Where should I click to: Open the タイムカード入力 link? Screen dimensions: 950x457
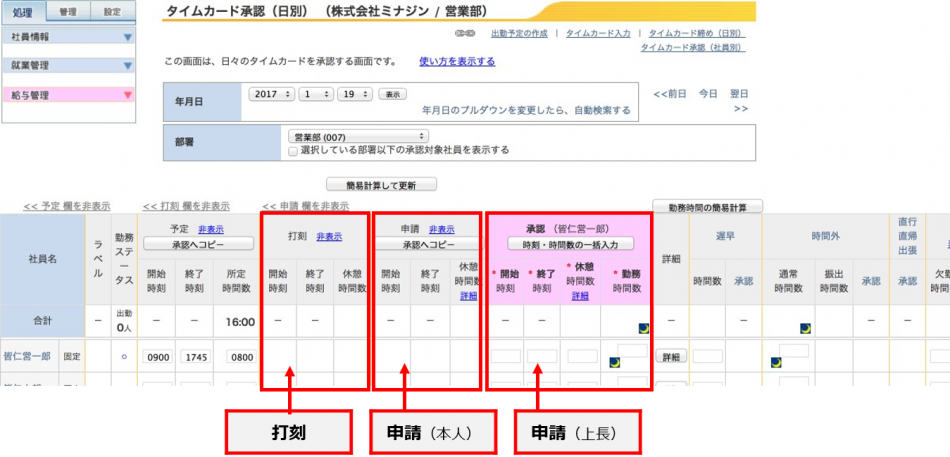tap(598, 34)
